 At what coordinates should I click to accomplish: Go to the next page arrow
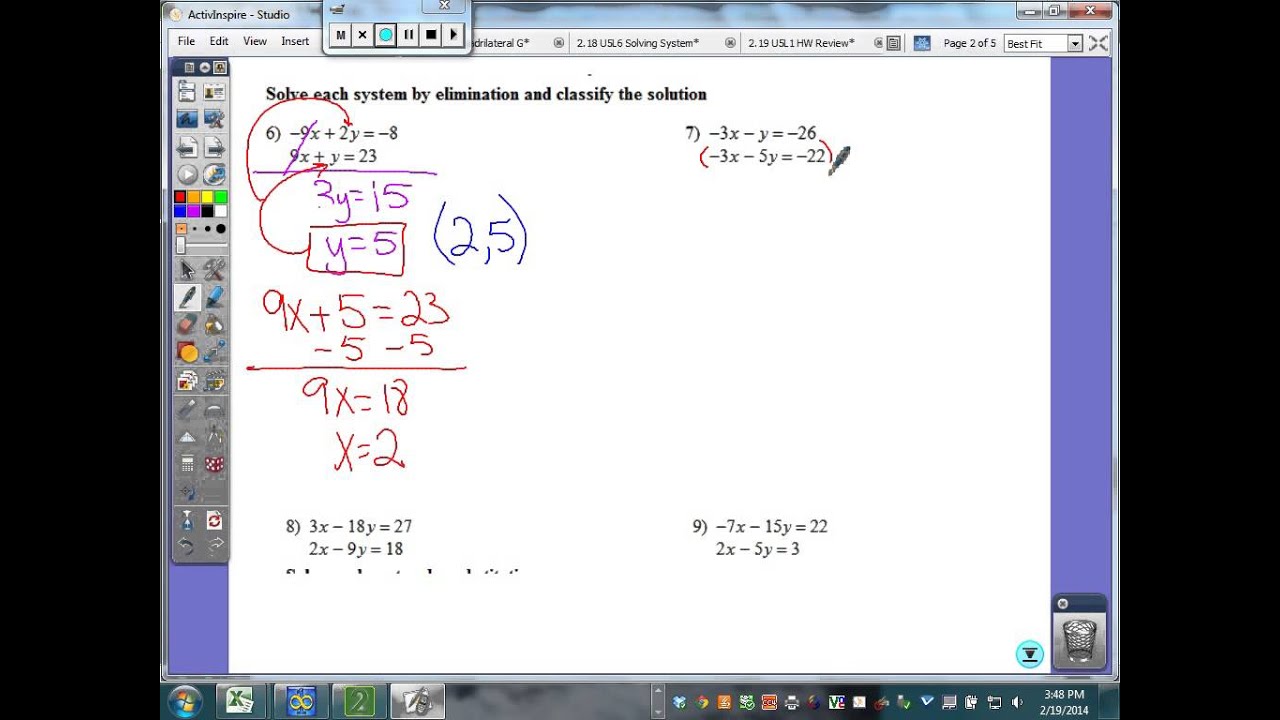tap(214, 147)
